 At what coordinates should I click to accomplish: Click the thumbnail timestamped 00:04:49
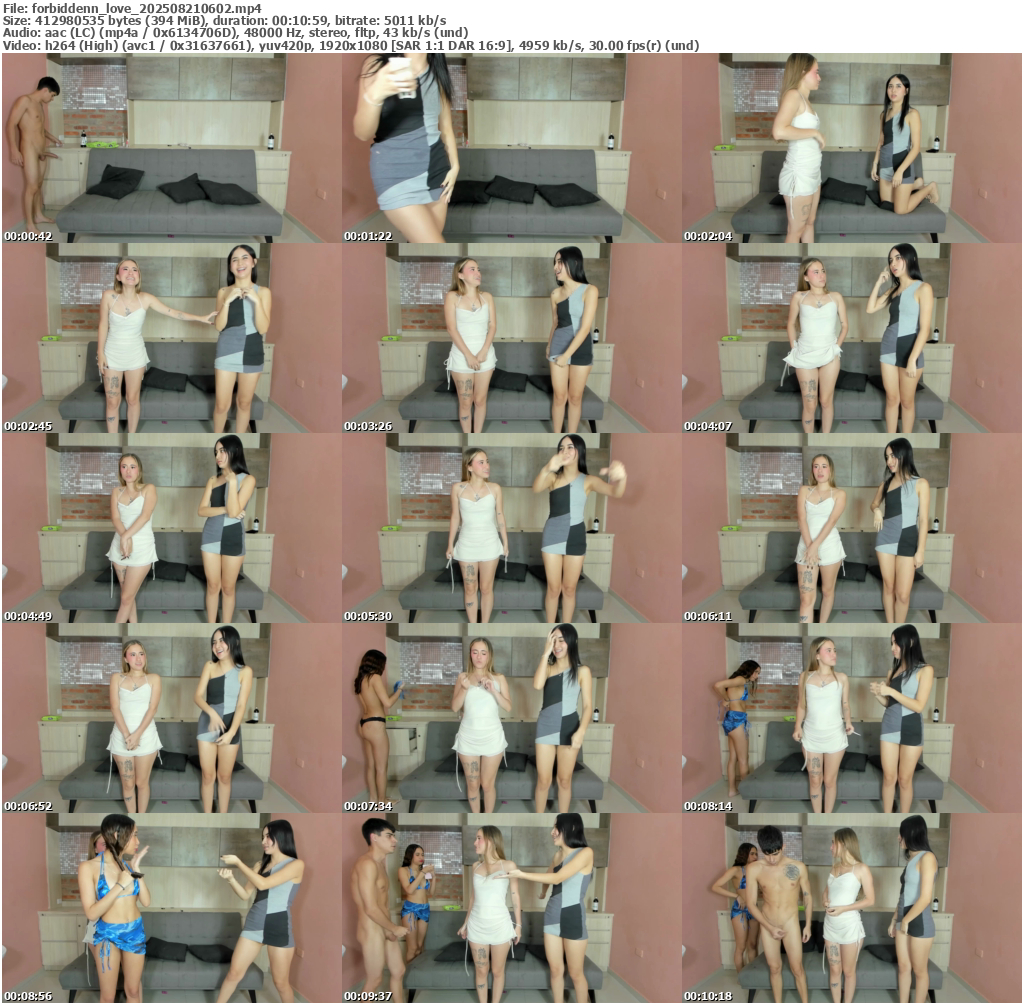[171, 528]
